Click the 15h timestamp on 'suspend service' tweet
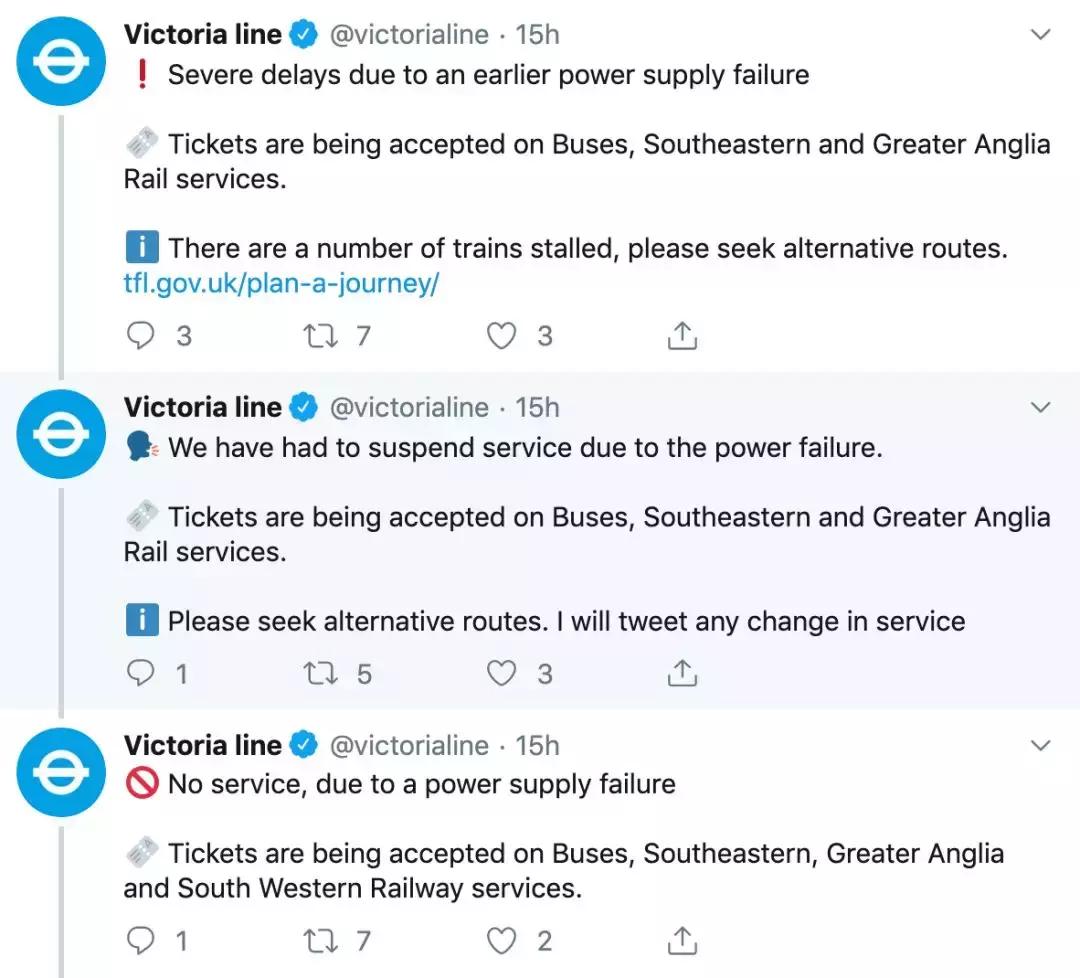The image size is (1080, 978). coord(537,408)
